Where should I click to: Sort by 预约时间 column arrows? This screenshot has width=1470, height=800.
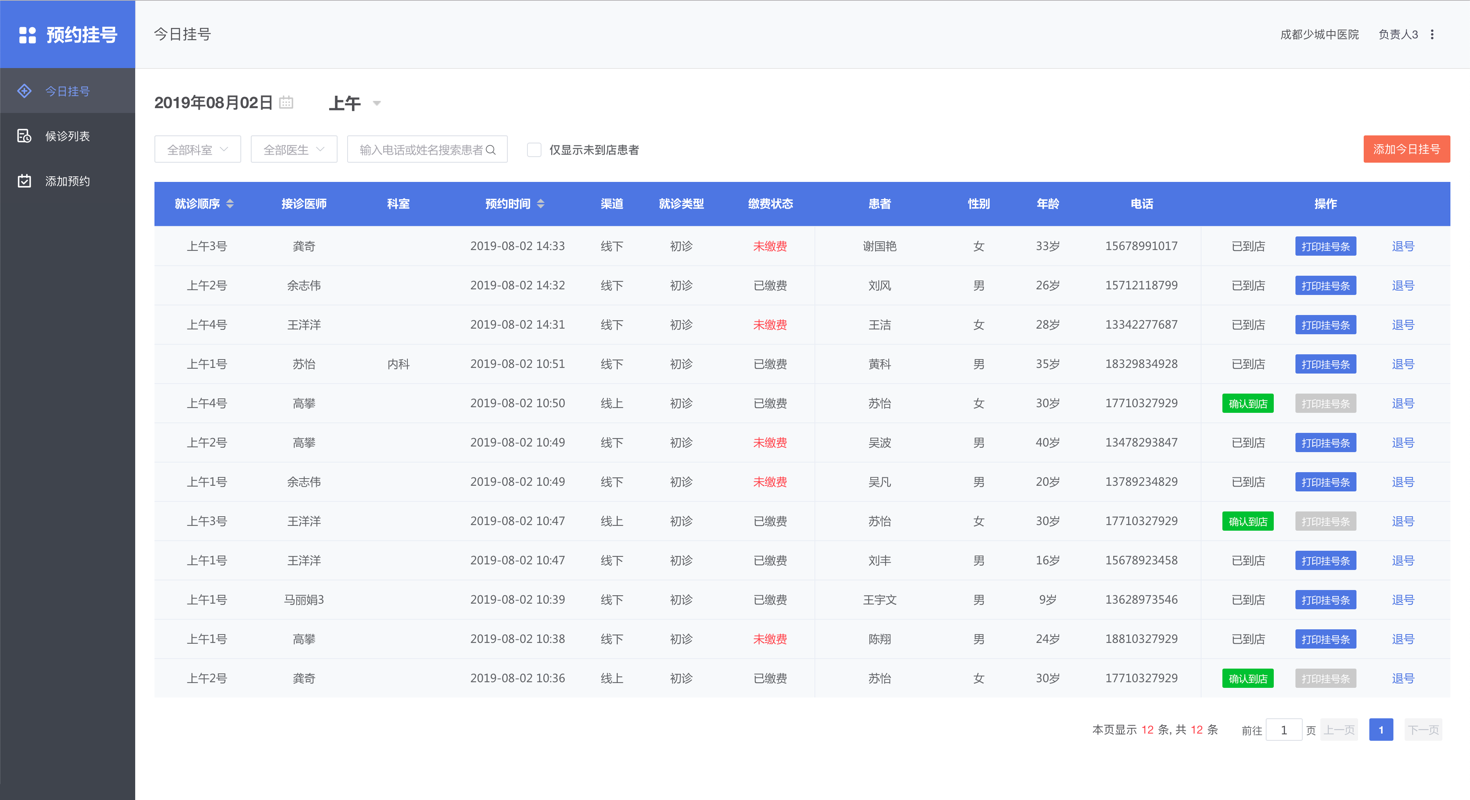tap(541, 204)
